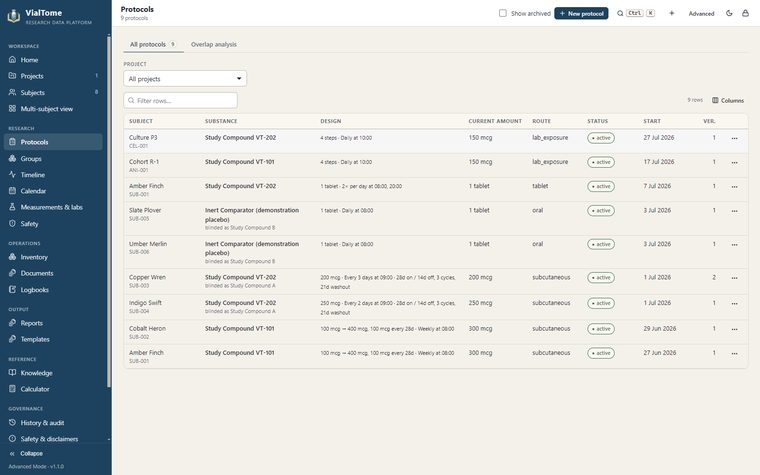Open History & audit
760x475 pixels.
coord(53,423)
